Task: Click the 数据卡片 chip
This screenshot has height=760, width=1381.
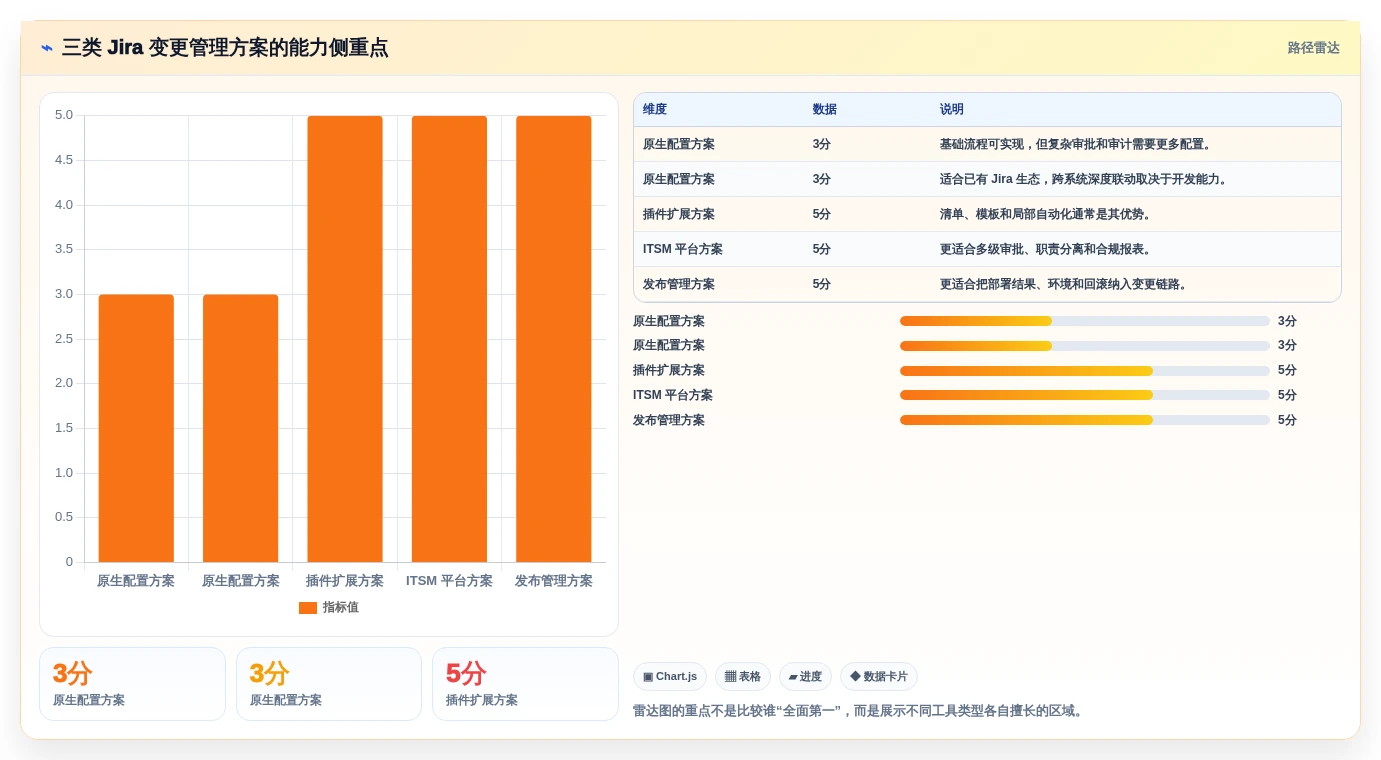Action: tap(879, 677)
